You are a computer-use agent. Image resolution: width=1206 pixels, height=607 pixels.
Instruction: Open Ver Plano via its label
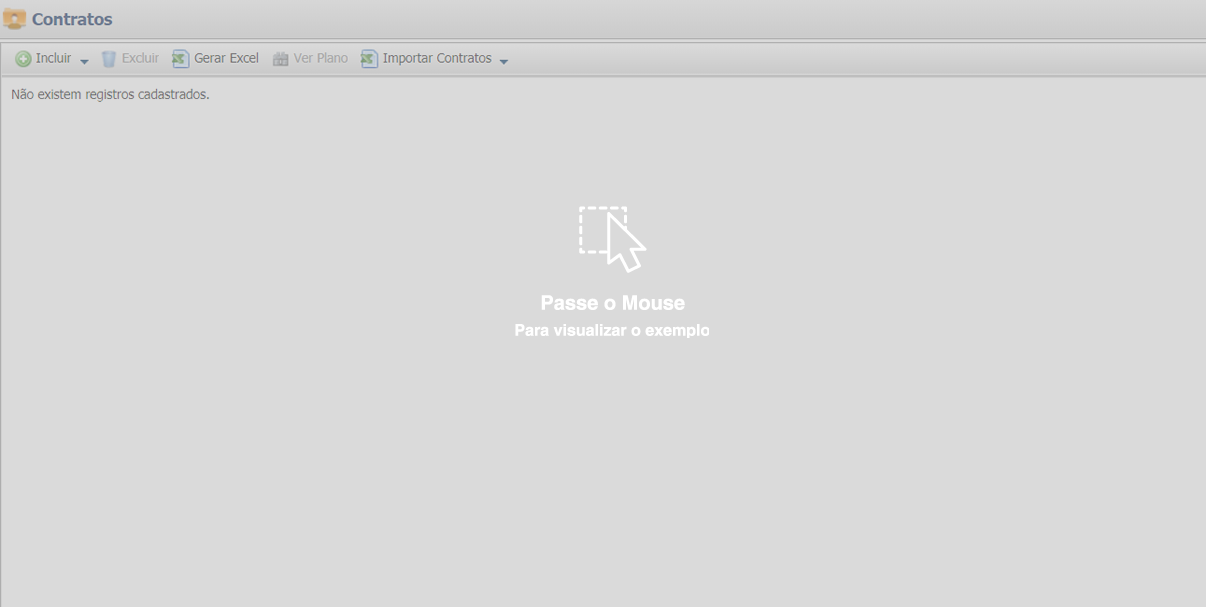pos(320,59)
